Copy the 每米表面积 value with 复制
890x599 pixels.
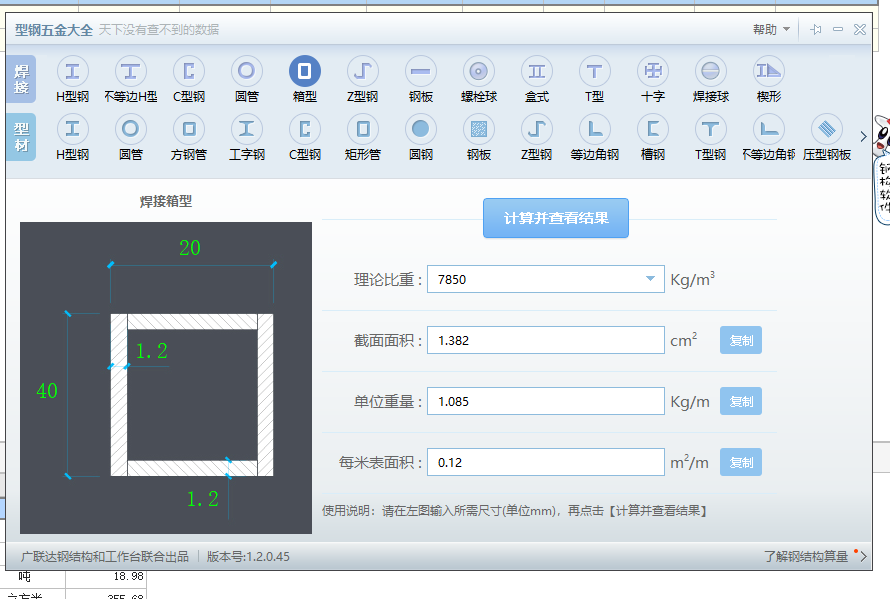coord(741,462)
